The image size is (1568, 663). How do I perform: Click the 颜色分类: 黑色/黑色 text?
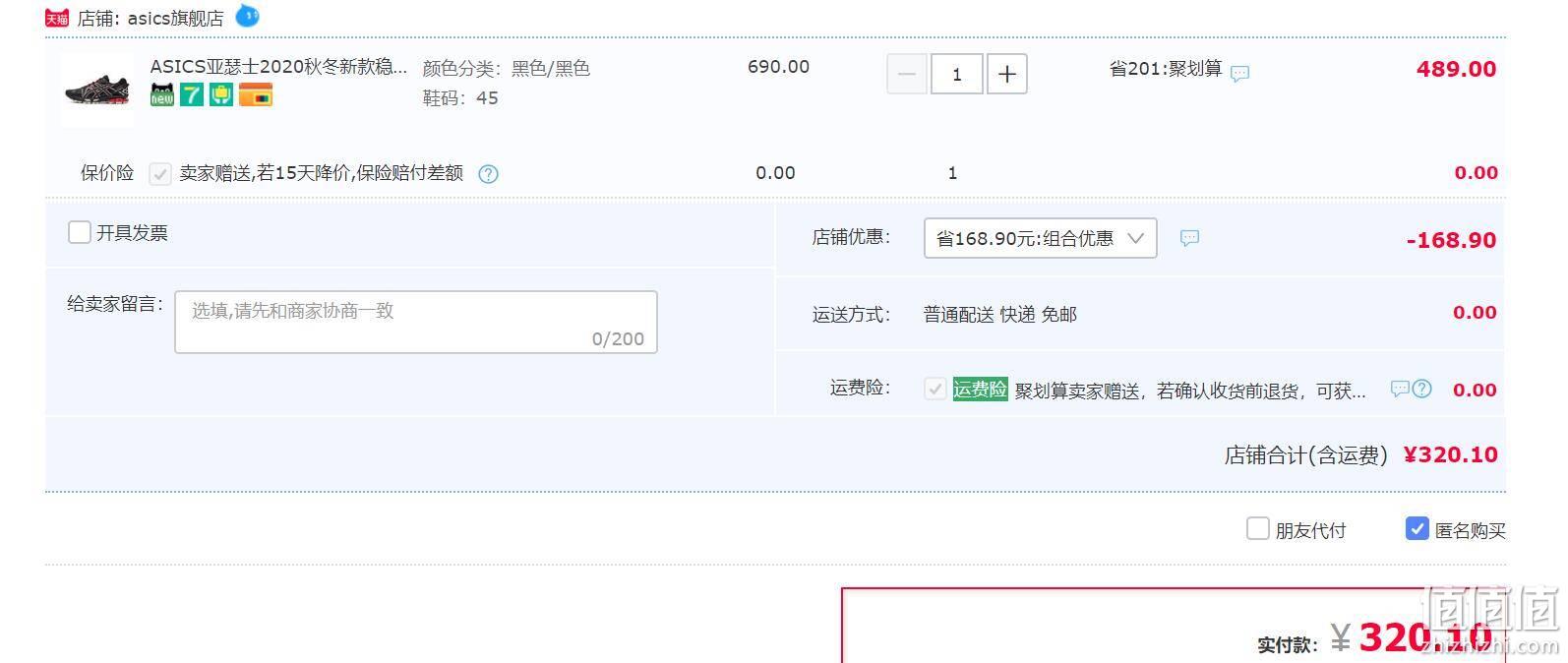pos(507,69)
